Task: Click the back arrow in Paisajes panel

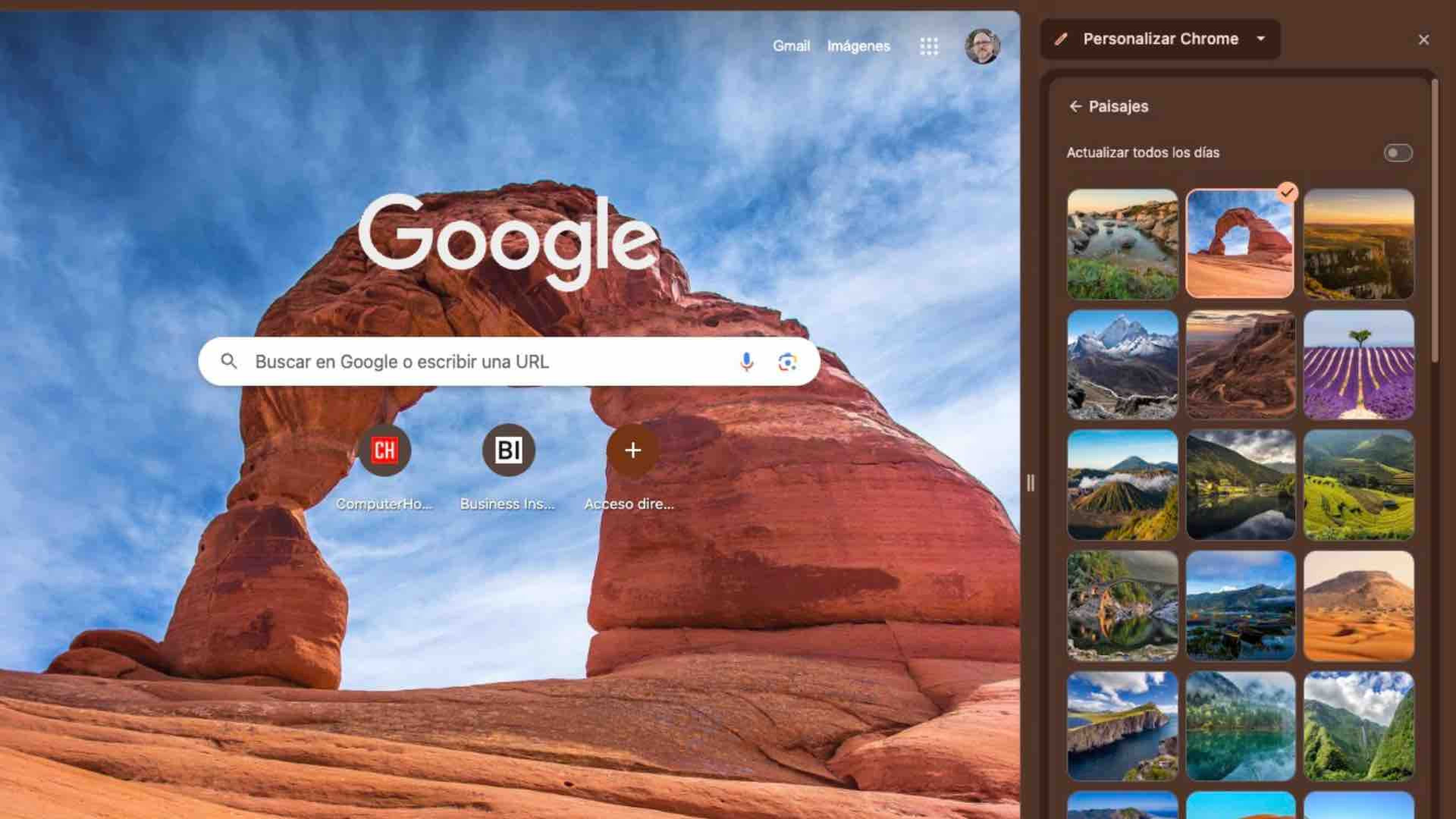Action: pyautogui.click(x=1074, y=106)
